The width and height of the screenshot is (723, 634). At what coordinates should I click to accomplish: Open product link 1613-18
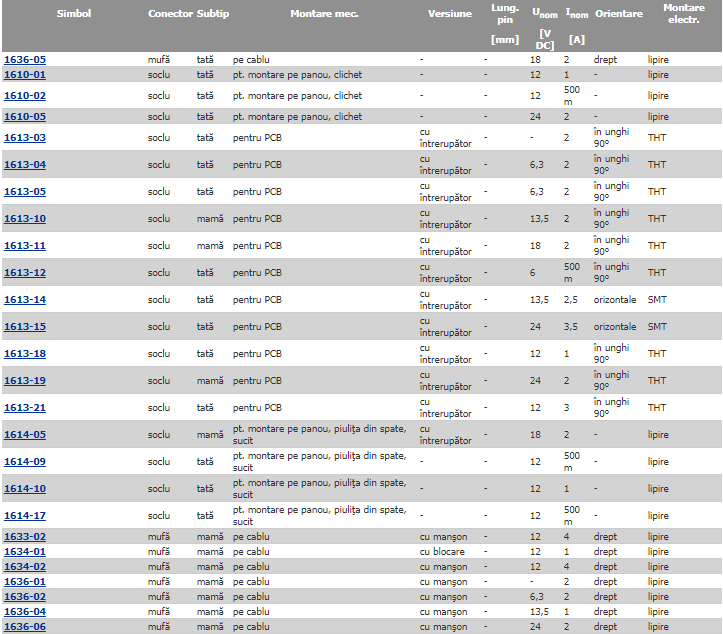[25, 354]
